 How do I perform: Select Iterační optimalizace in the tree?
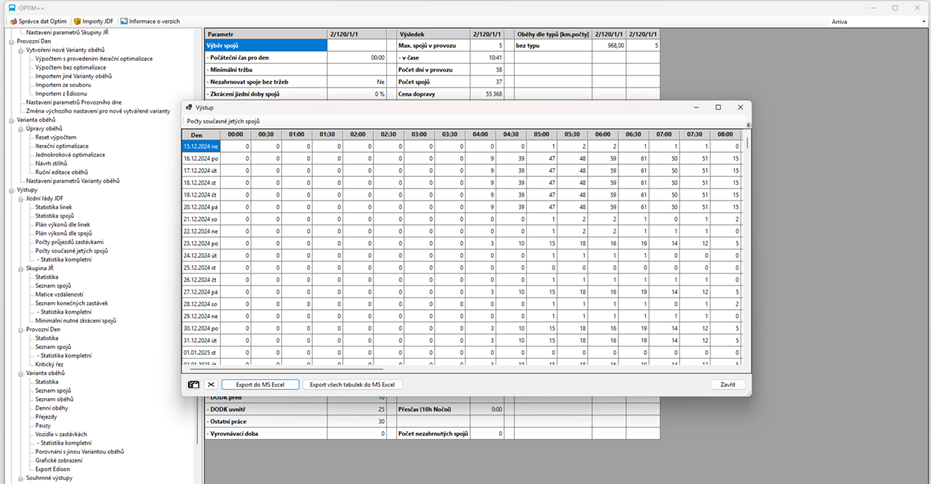[62, 146]
